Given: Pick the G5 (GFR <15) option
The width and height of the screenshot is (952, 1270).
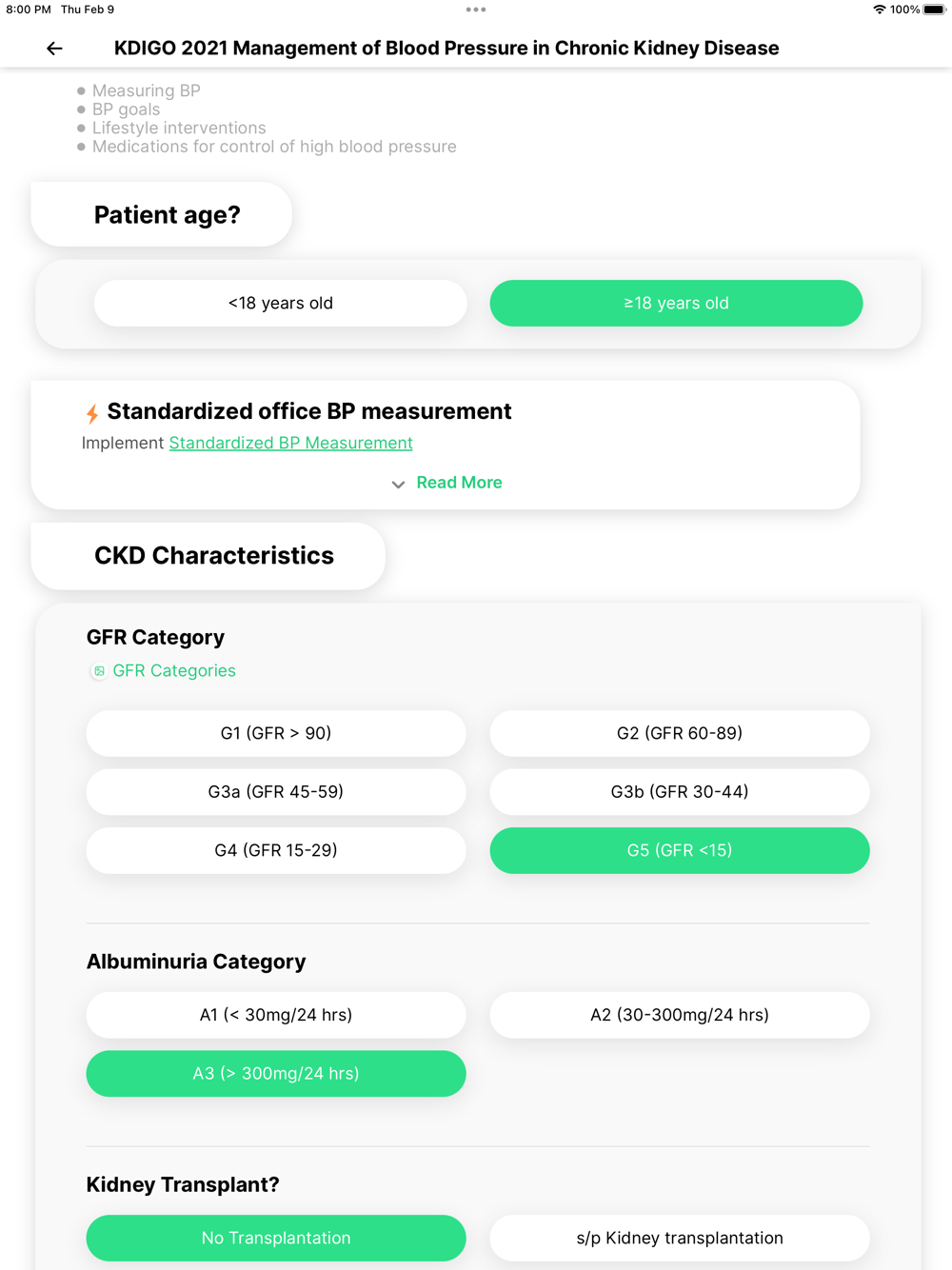Looking at the screenshot, I should [679, 850].
